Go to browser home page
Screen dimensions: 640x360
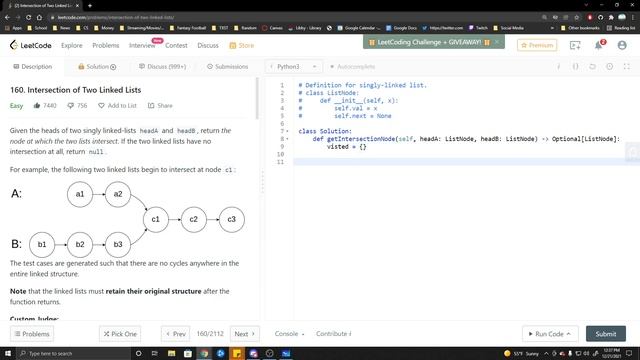(39, 17)
